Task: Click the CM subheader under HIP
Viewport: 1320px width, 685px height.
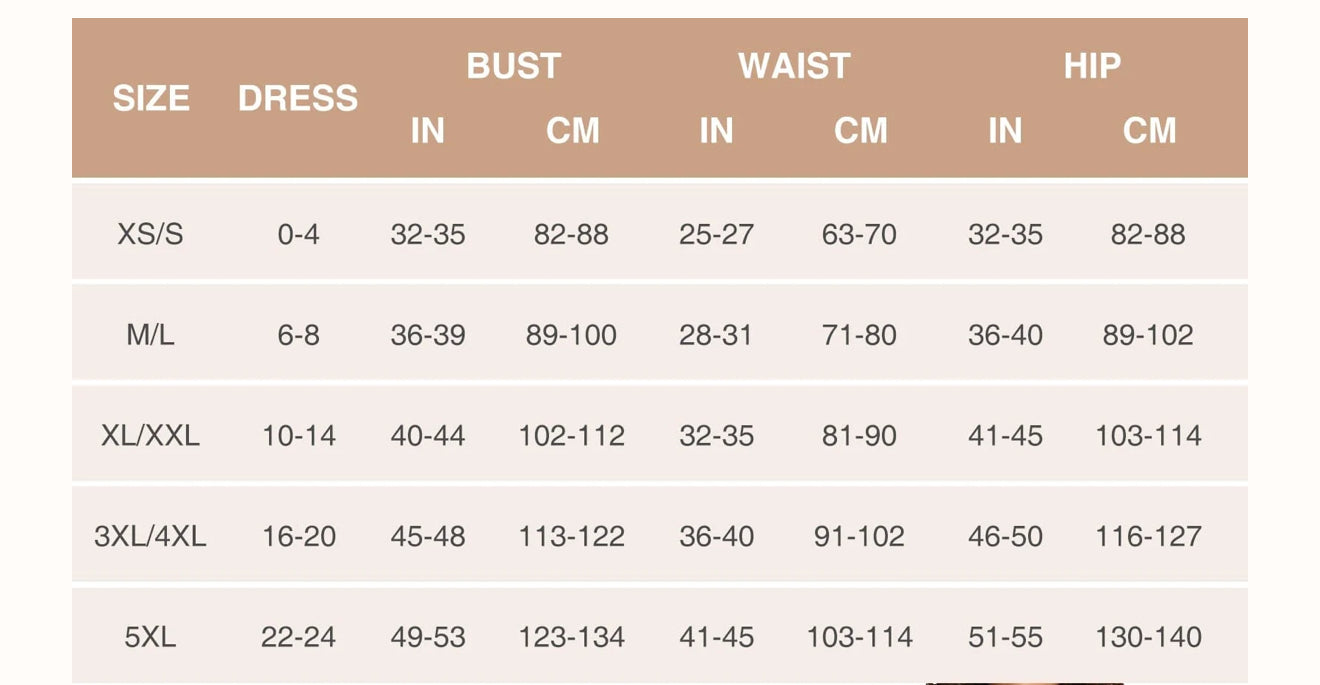Action: (x=1149, y=131)
